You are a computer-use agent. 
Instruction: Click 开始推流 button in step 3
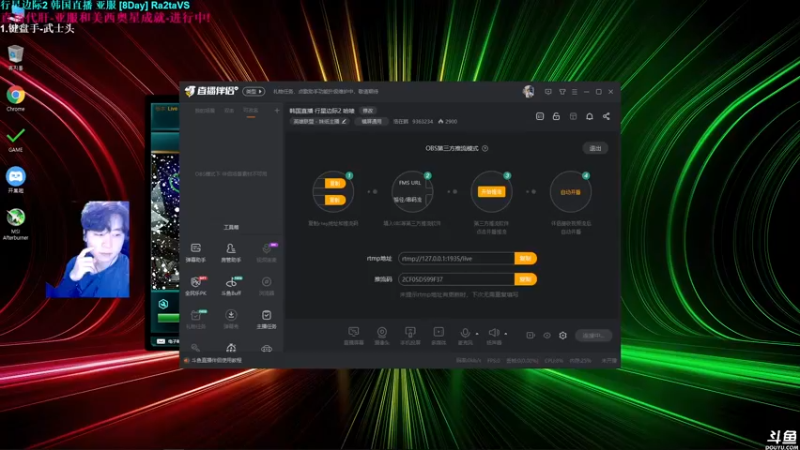coord(491,192)
